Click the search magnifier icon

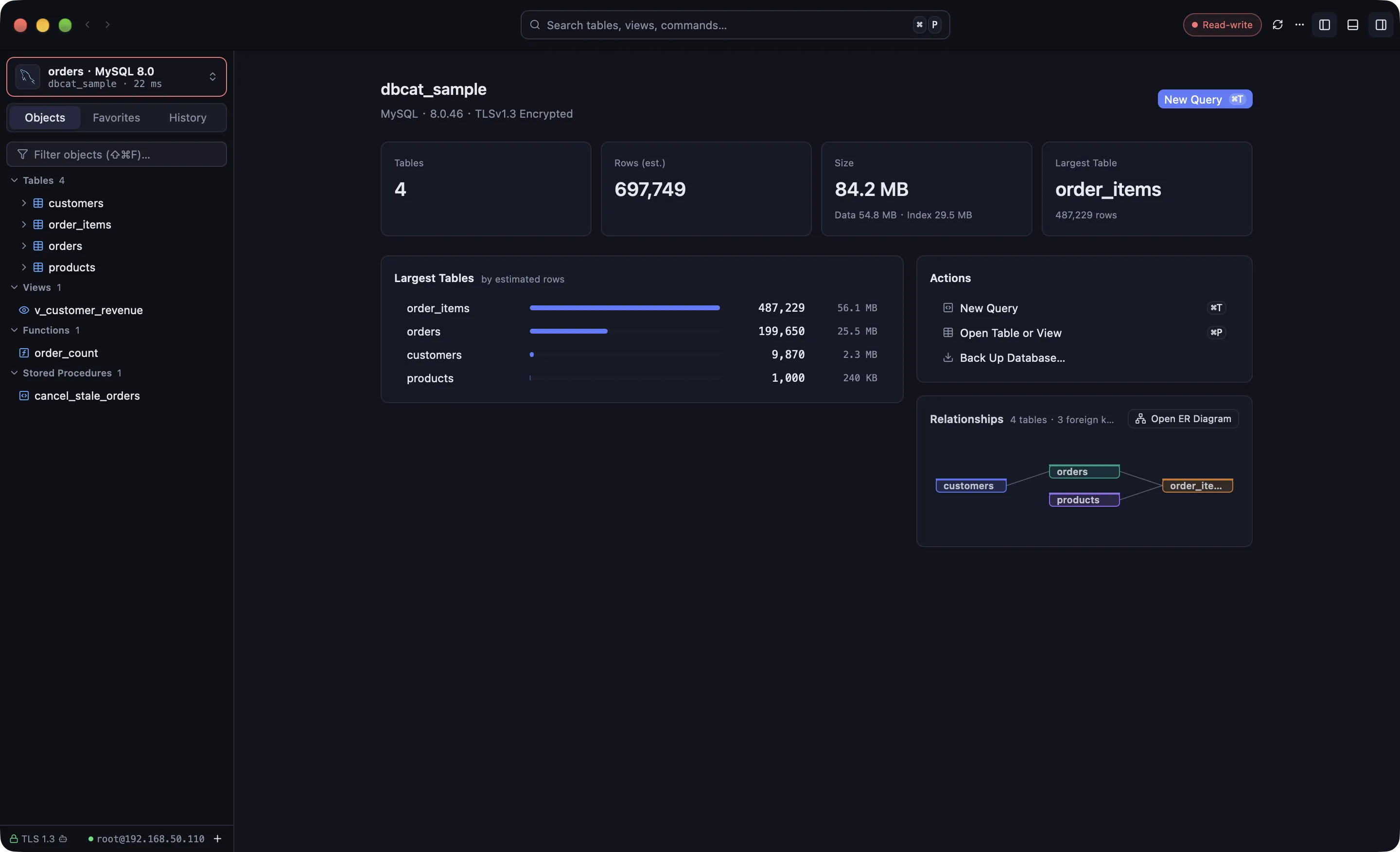(535, 24)
